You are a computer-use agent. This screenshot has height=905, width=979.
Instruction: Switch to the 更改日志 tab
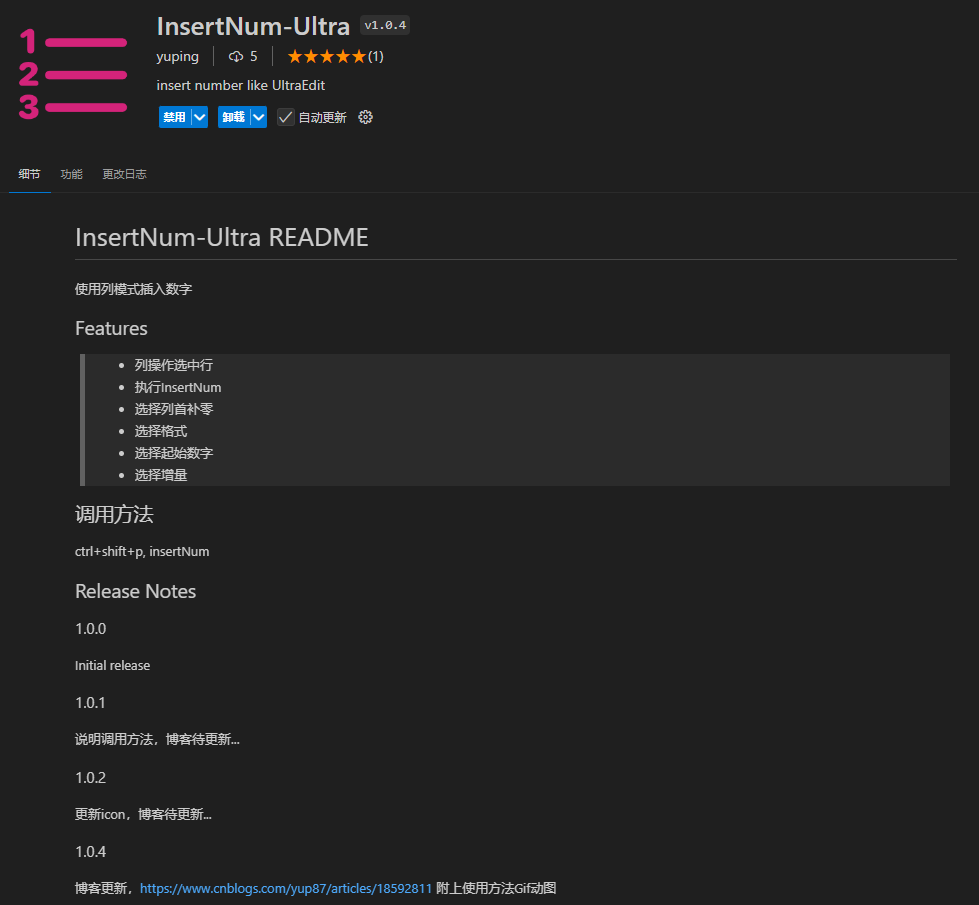[124, 174]
